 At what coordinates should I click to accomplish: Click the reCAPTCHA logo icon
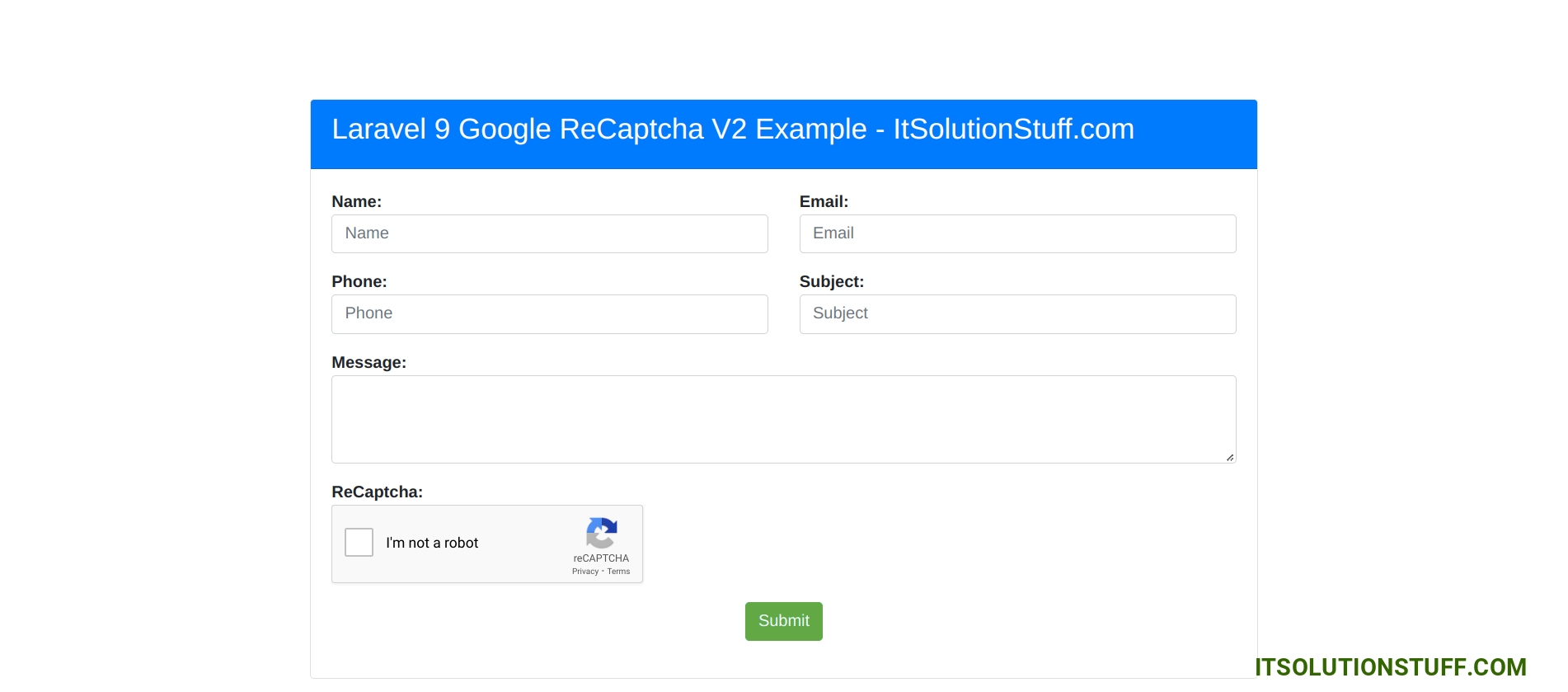tap(602, 533)
